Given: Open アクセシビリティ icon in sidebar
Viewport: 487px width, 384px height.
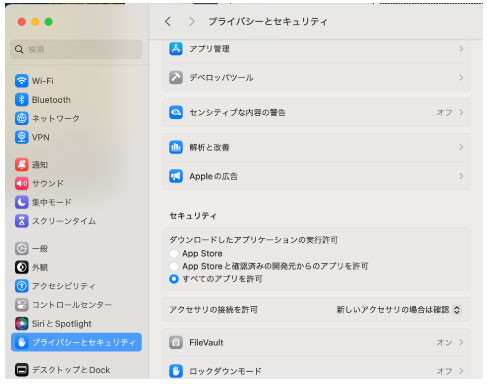Looking at the screenshot, I should click(22, 286).
